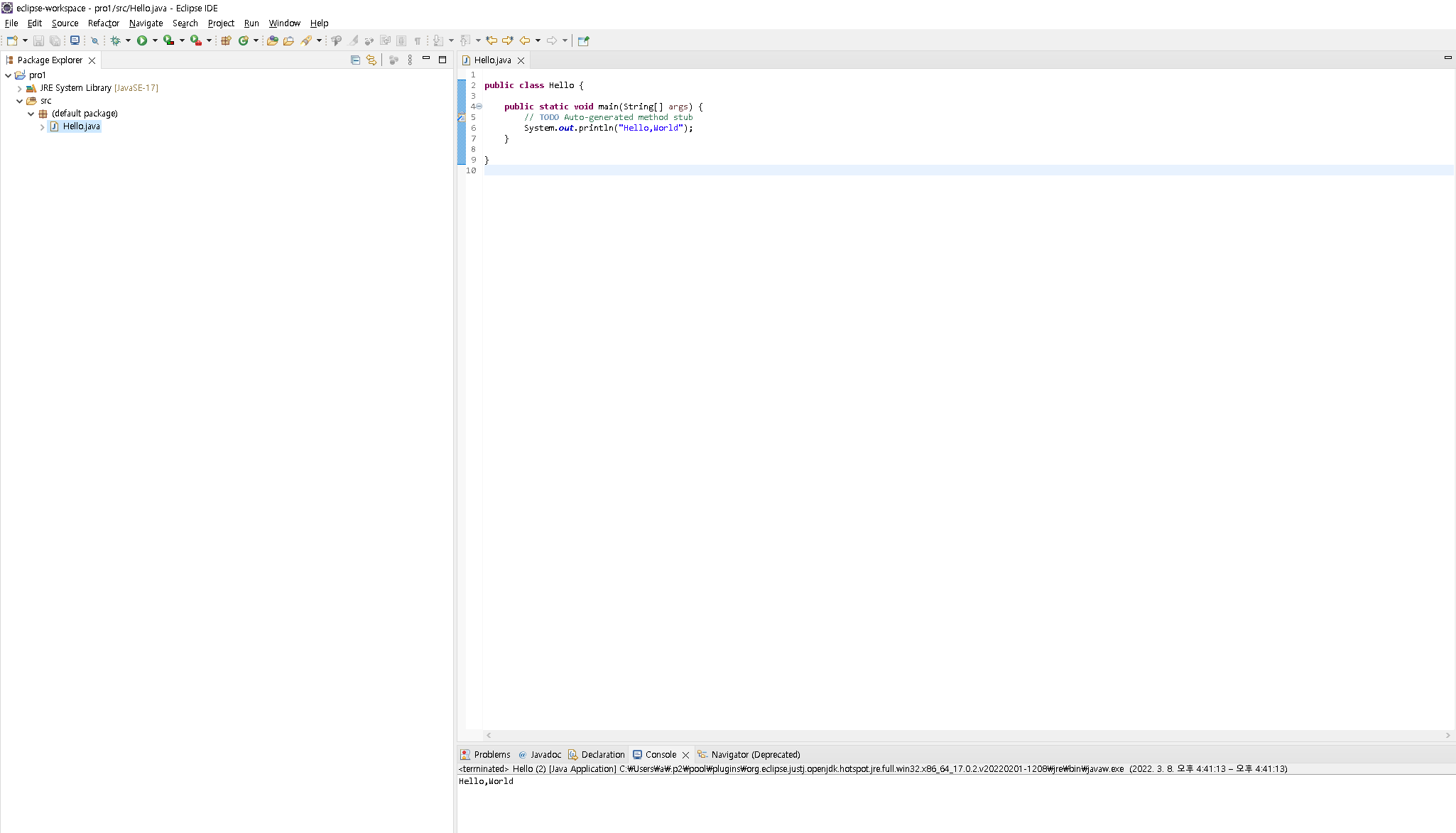Click the Open Type icon
Image resolution: width=1456 pixels, height=833 pixels.
coord(272,40)
